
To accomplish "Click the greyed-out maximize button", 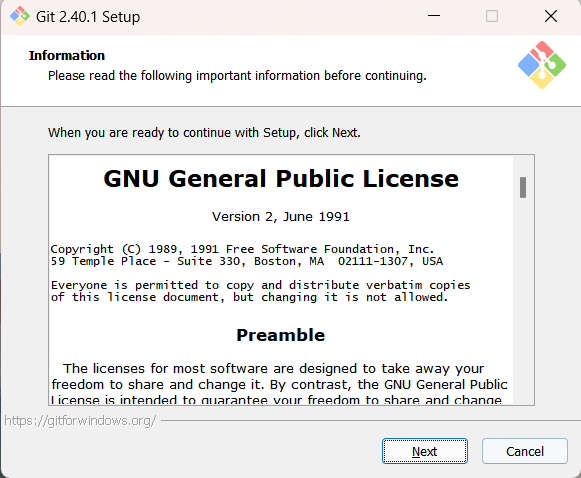I will [492, 16].
